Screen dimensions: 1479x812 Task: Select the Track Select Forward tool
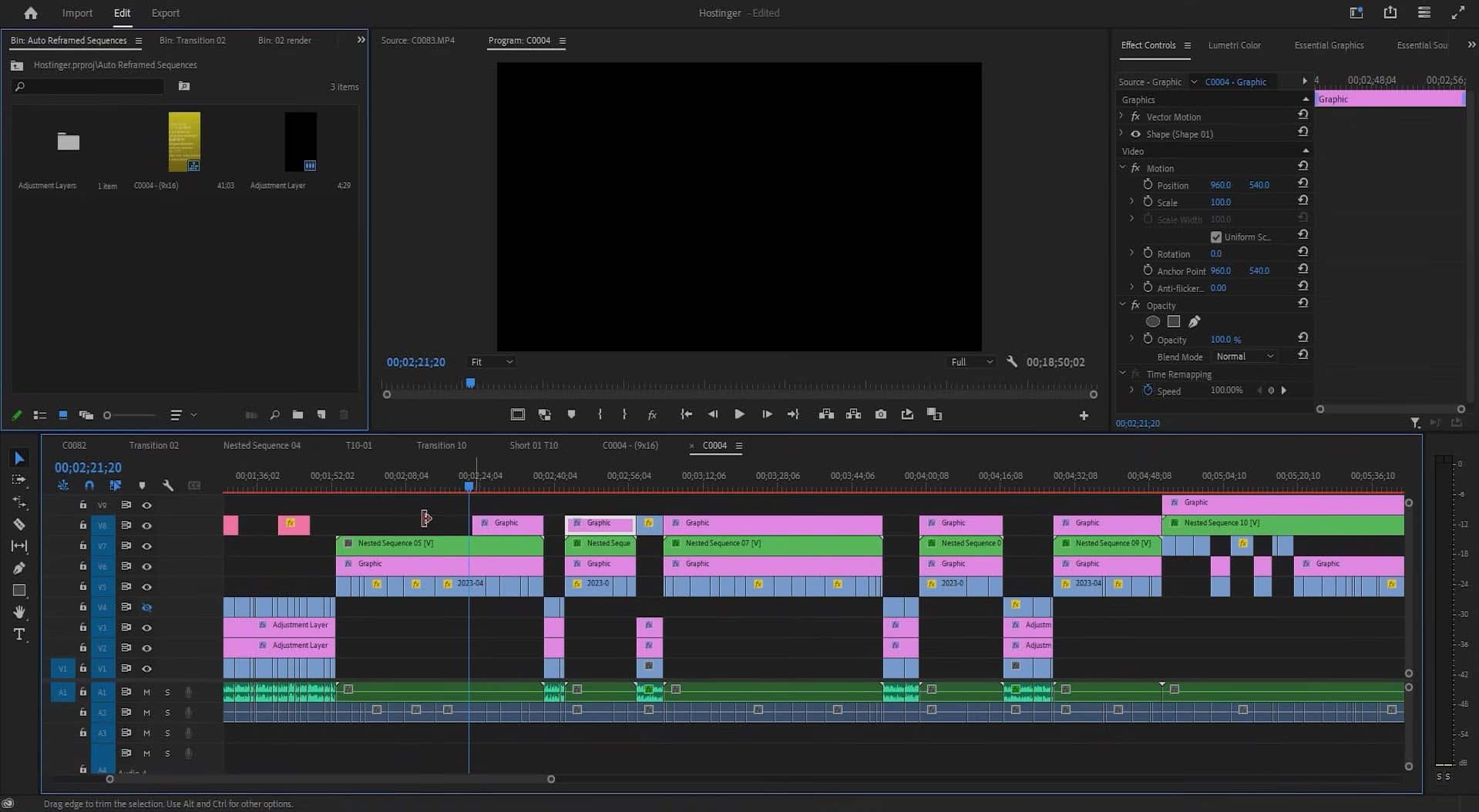tap(19, 480)
